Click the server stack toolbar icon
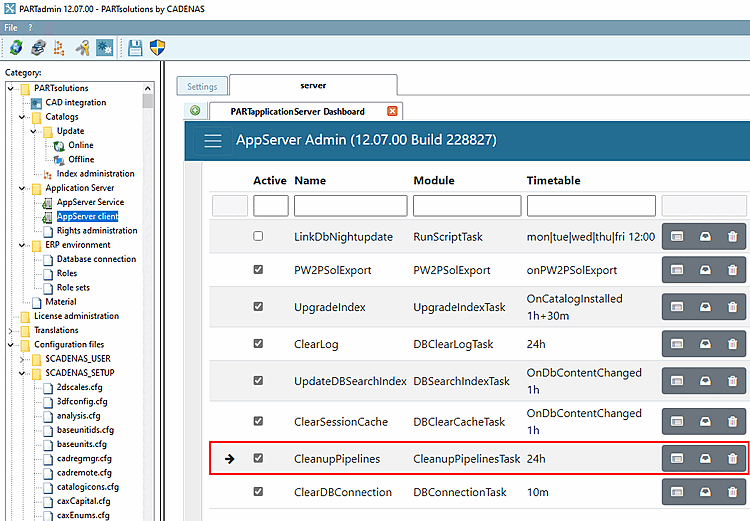Viewport: 750px width, 521px height. (x=38, y=47)
